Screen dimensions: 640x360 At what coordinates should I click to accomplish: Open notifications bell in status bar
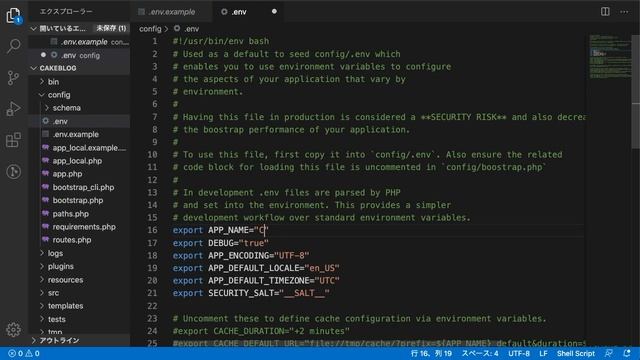[627, 353]
